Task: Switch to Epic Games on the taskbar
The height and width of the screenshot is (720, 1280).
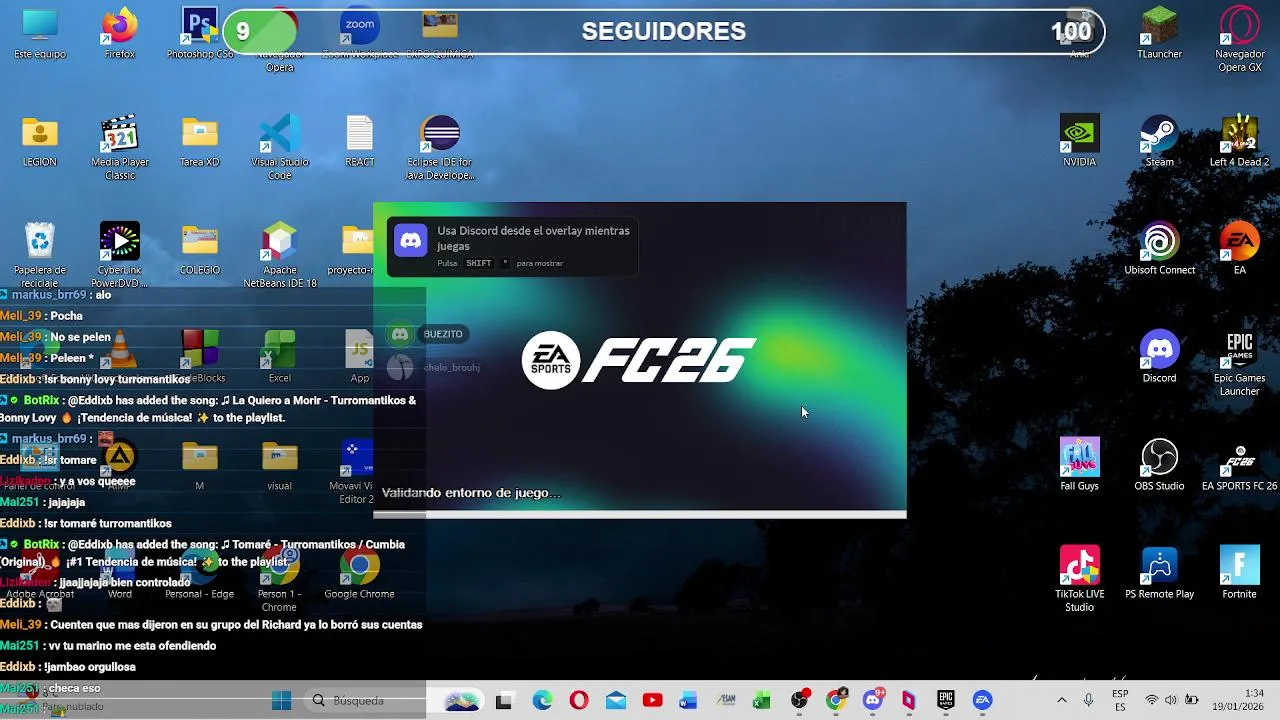Action: [946, 701]
